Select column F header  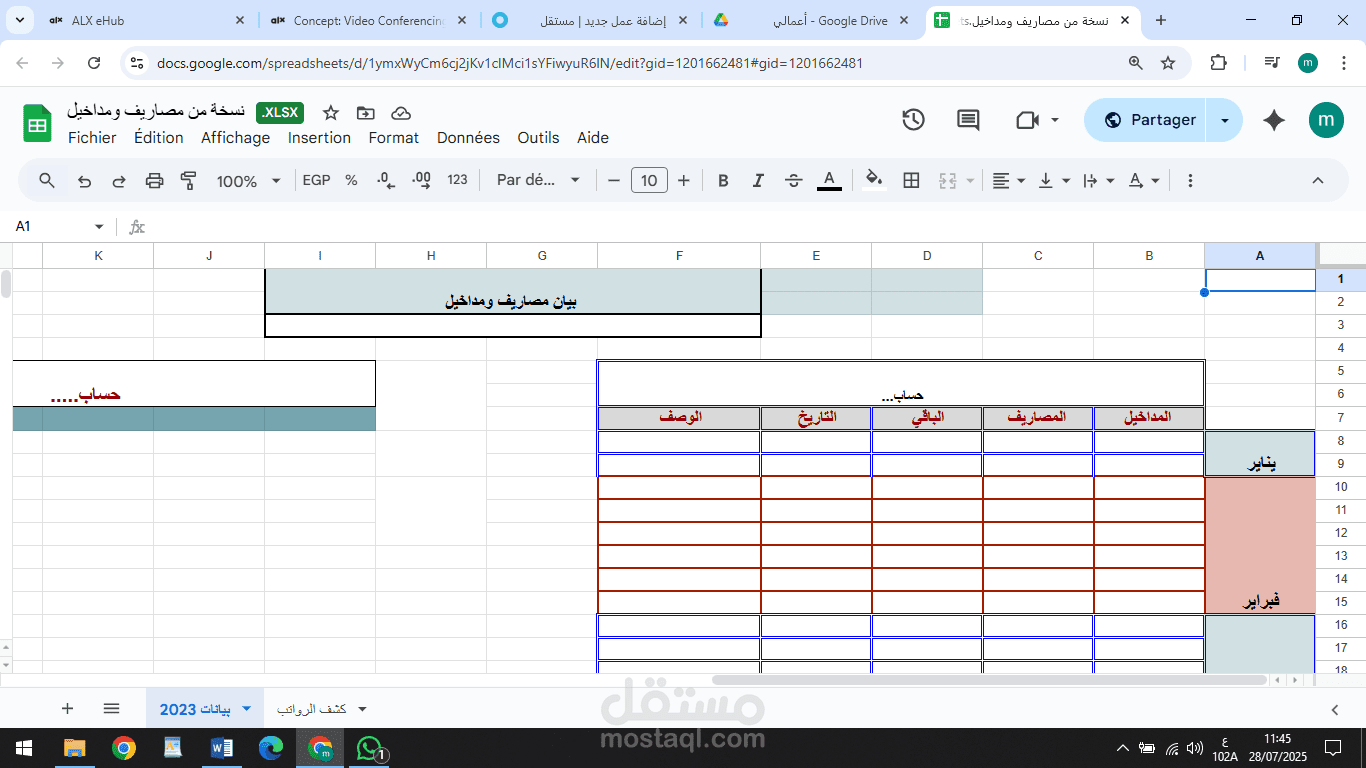click(679, 256)
